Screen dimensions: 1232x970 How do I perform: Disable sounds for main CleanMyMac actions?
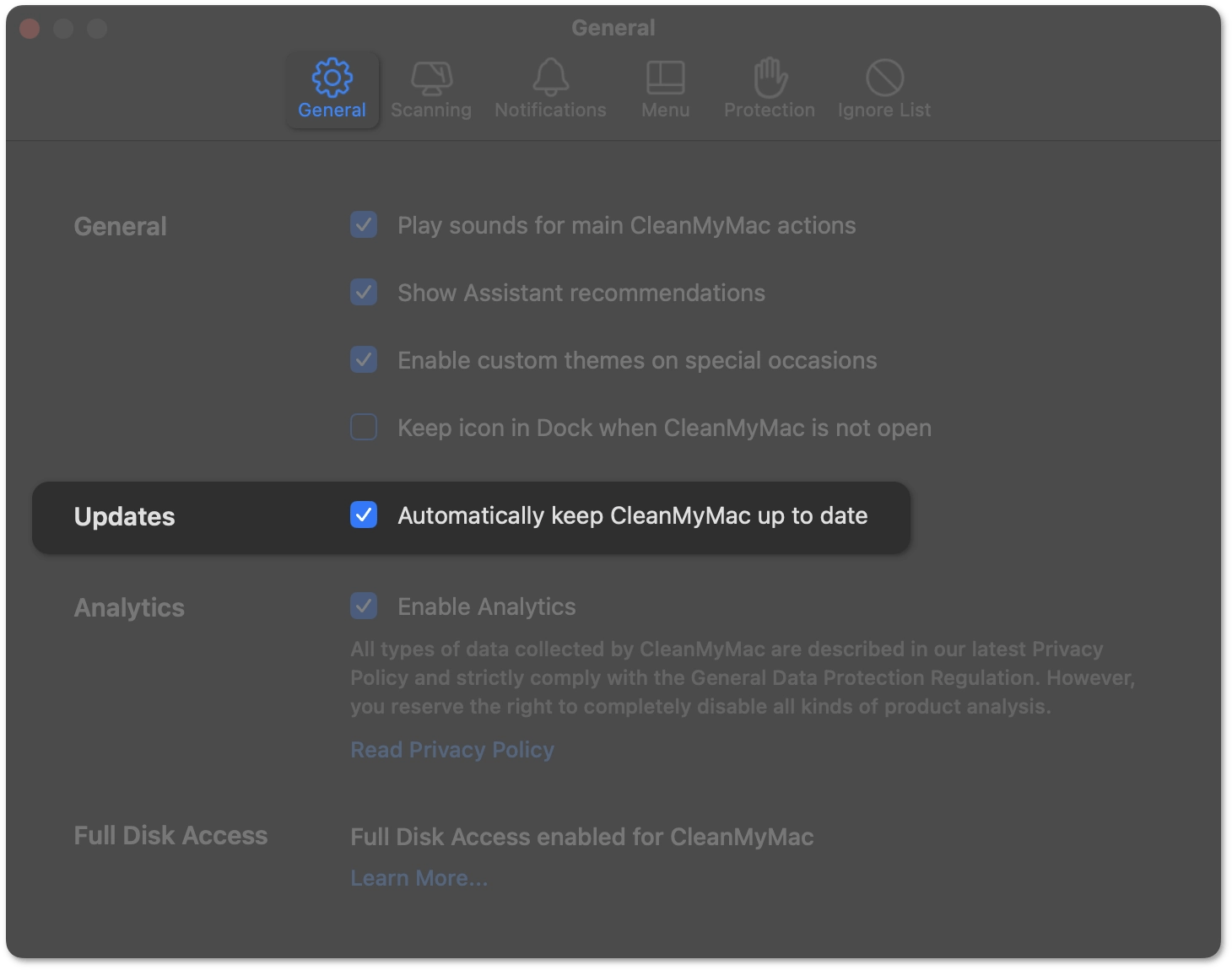point(364,225)
